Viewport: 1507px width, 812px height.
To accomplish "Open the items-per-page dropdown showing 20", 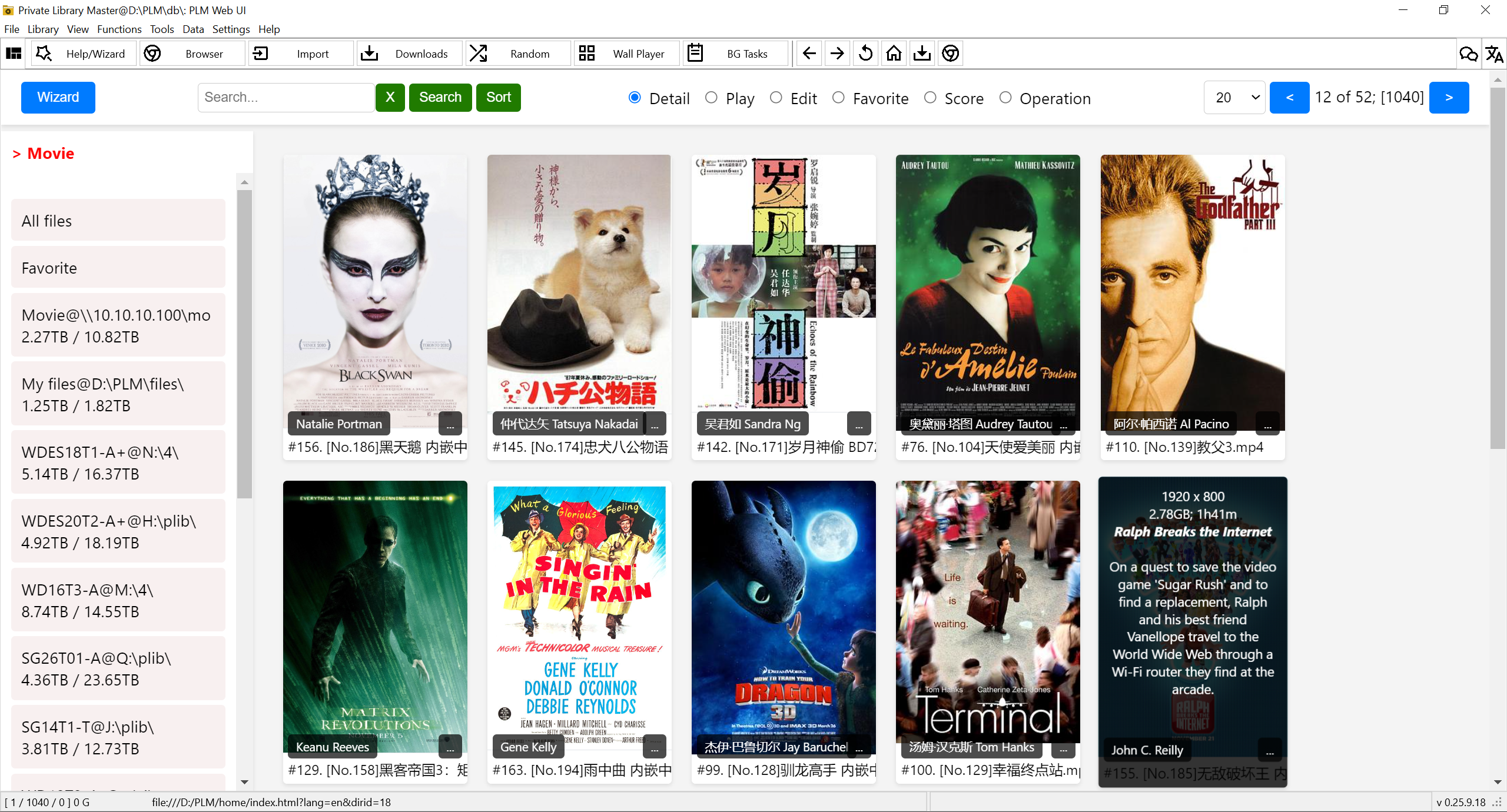I will click(x=1234, y=98).
